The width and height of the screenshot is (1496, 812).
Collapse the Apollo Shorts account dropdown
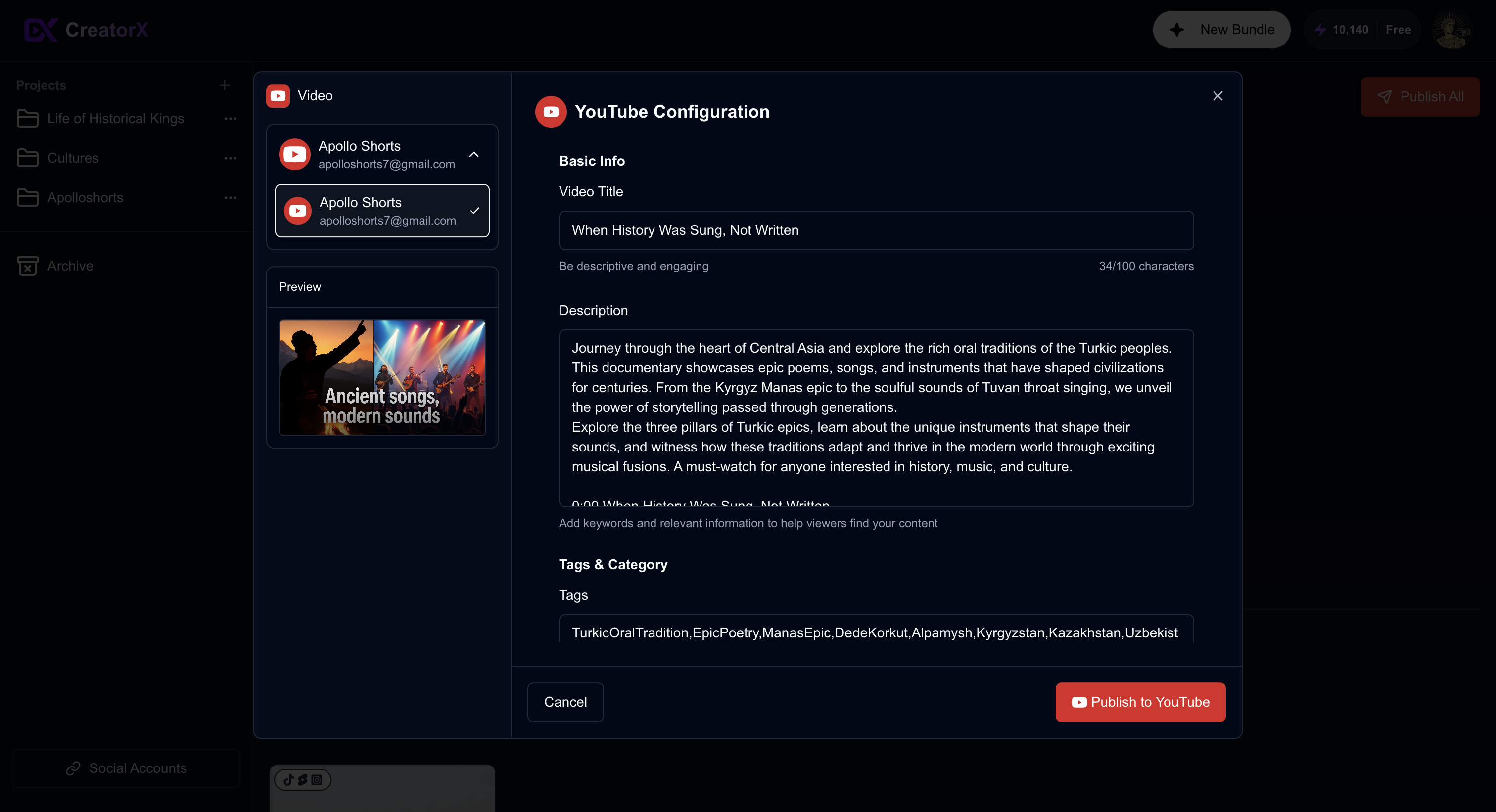[474, 154]
